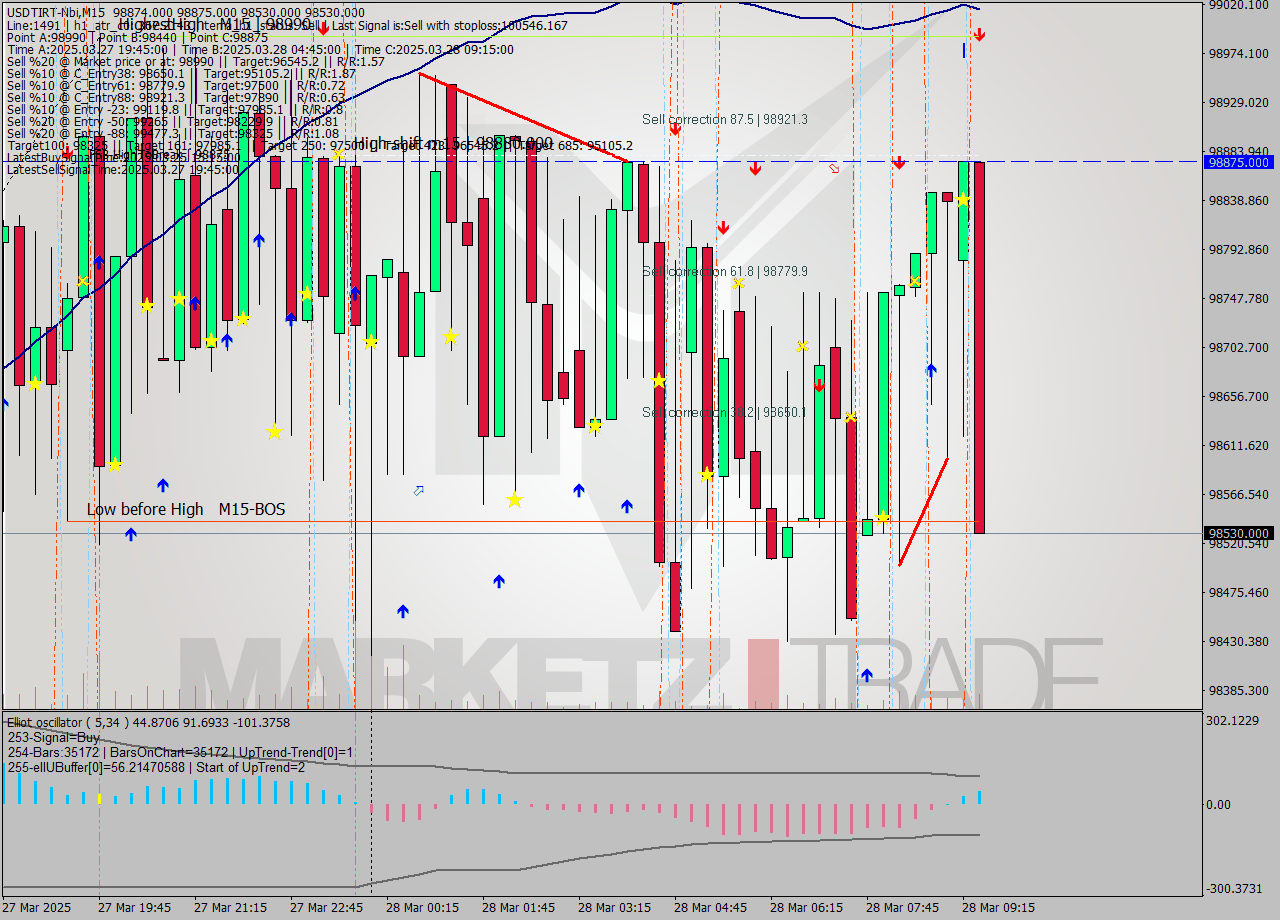Click the 28 Mar 03:15 time axis label

coord(613,908)
